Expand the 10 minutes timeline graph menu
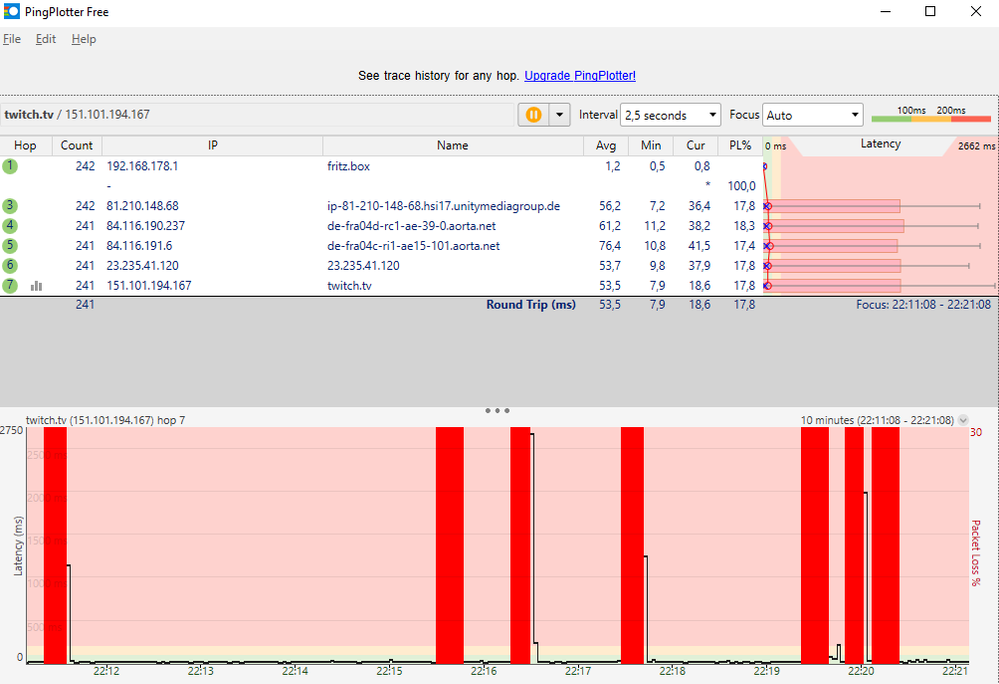The image size is (999, 684). tap(963, 420)
